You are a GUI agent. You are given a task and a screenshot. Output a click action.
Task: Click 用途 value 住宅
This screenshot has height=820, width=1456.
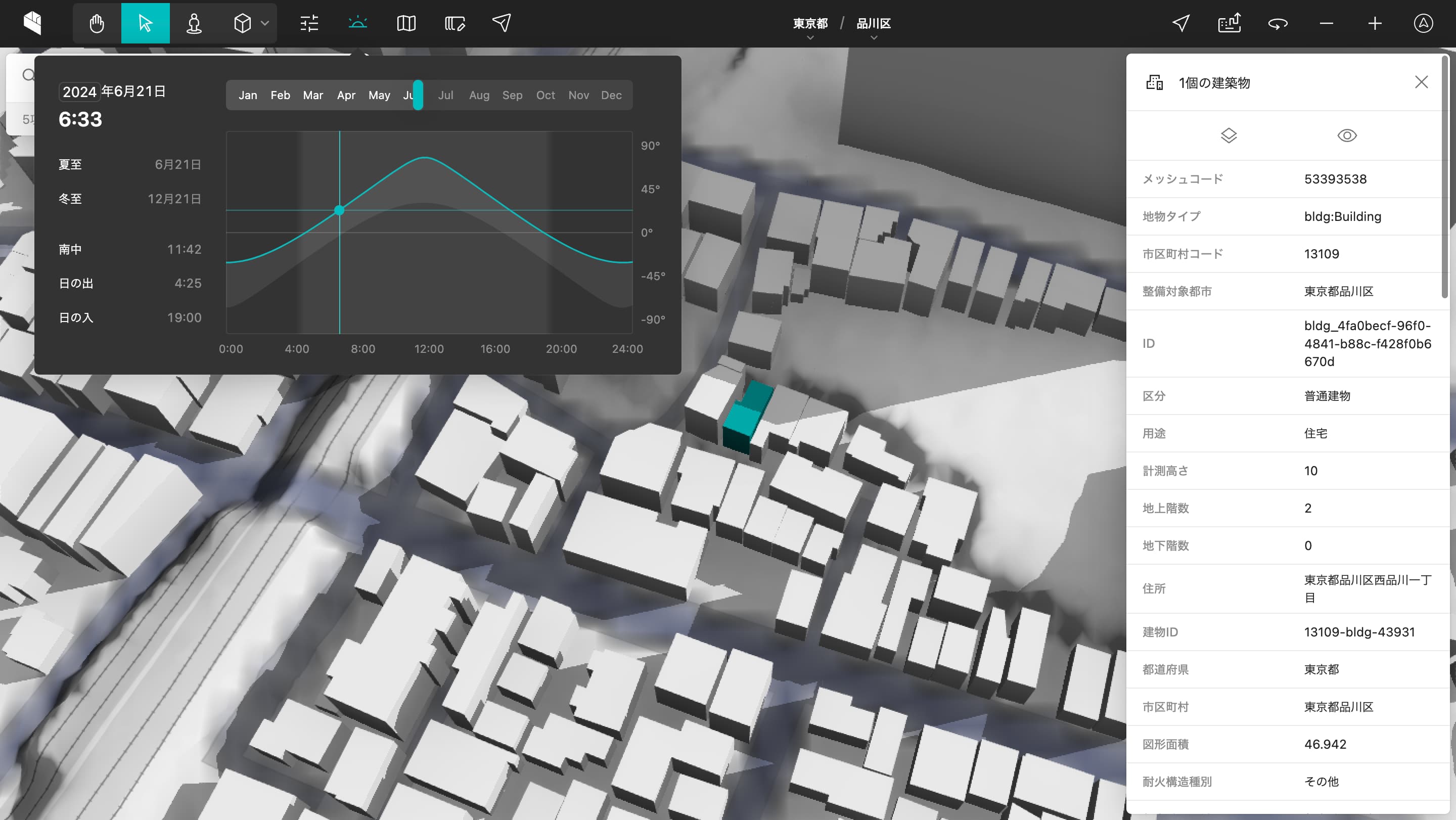(x=1316, y=433)
